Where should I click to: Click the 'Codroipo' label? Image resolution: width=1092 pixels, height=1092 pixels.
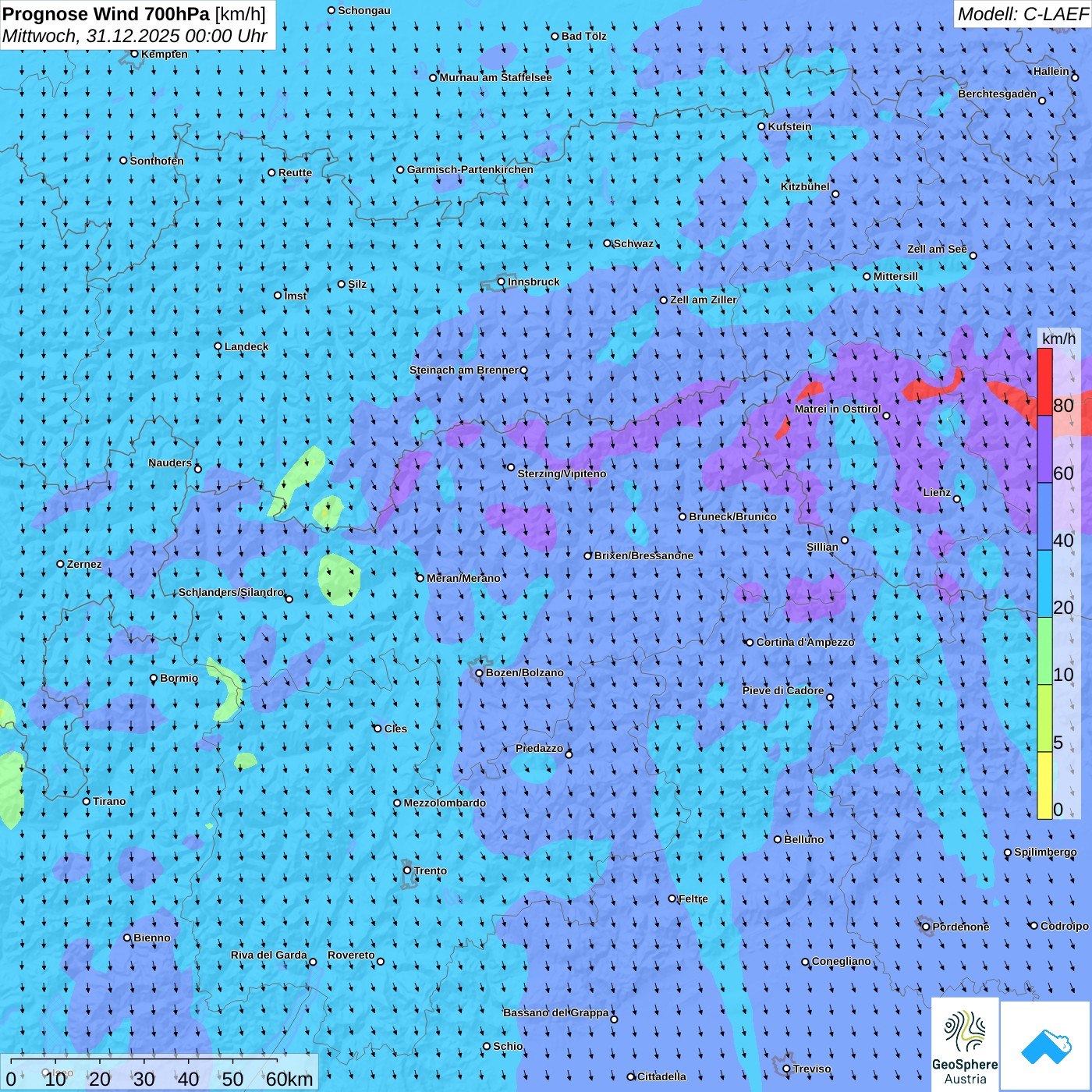1065,926
